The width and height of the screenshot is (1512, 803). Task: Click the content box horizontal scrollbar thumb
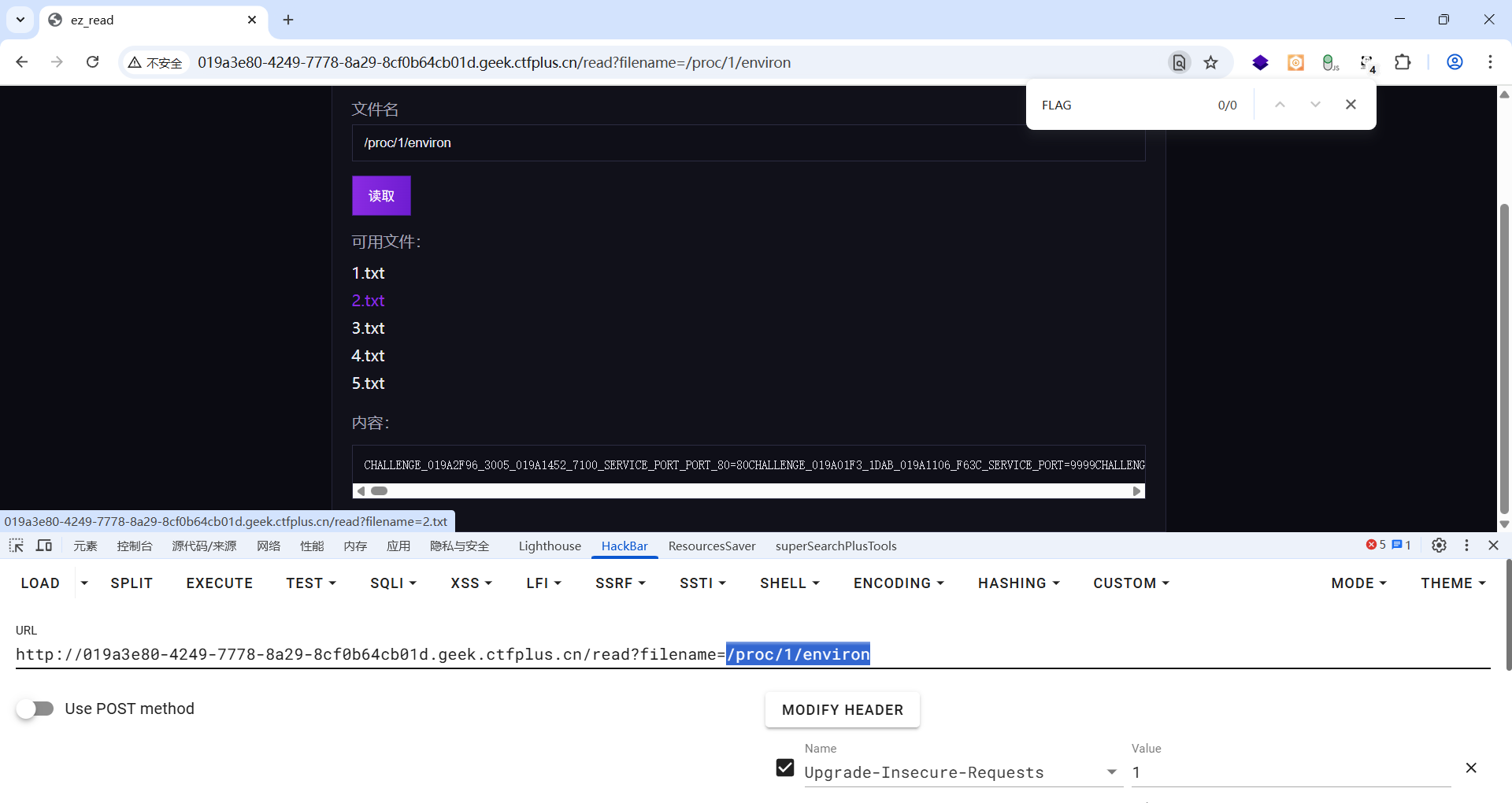380,491
